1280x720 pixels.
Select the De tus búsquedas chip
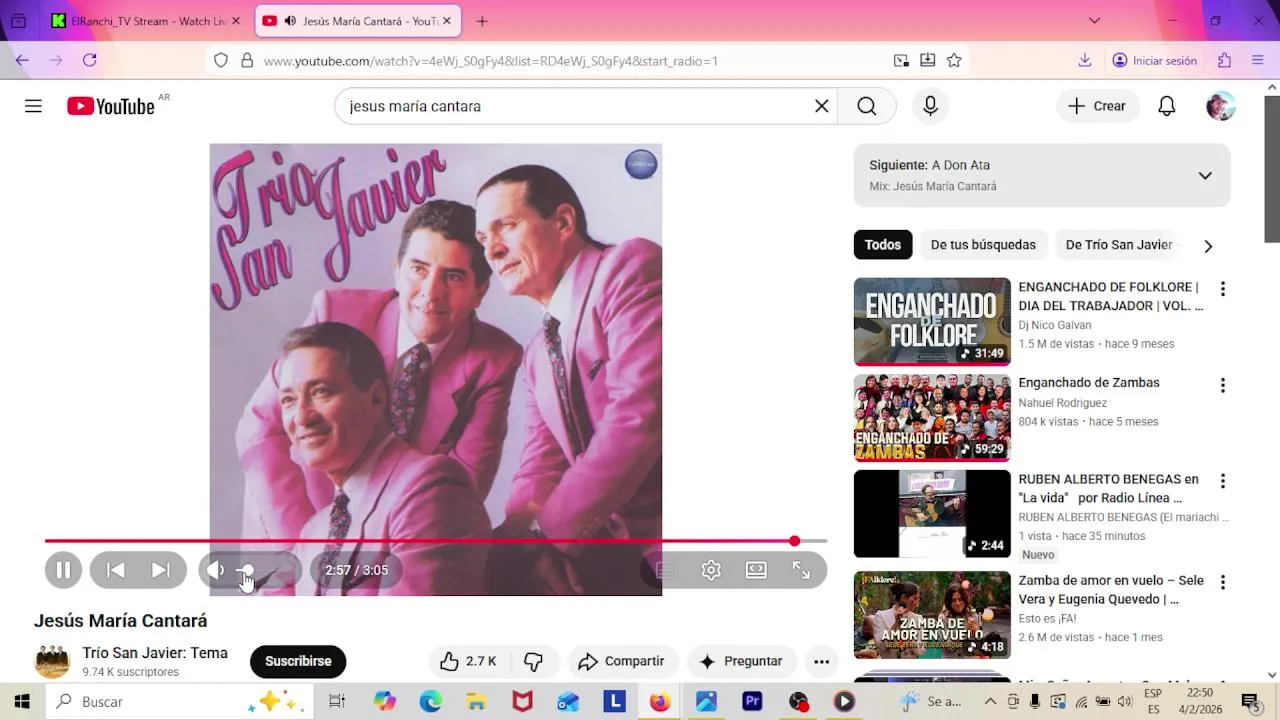tap(983, 245)
